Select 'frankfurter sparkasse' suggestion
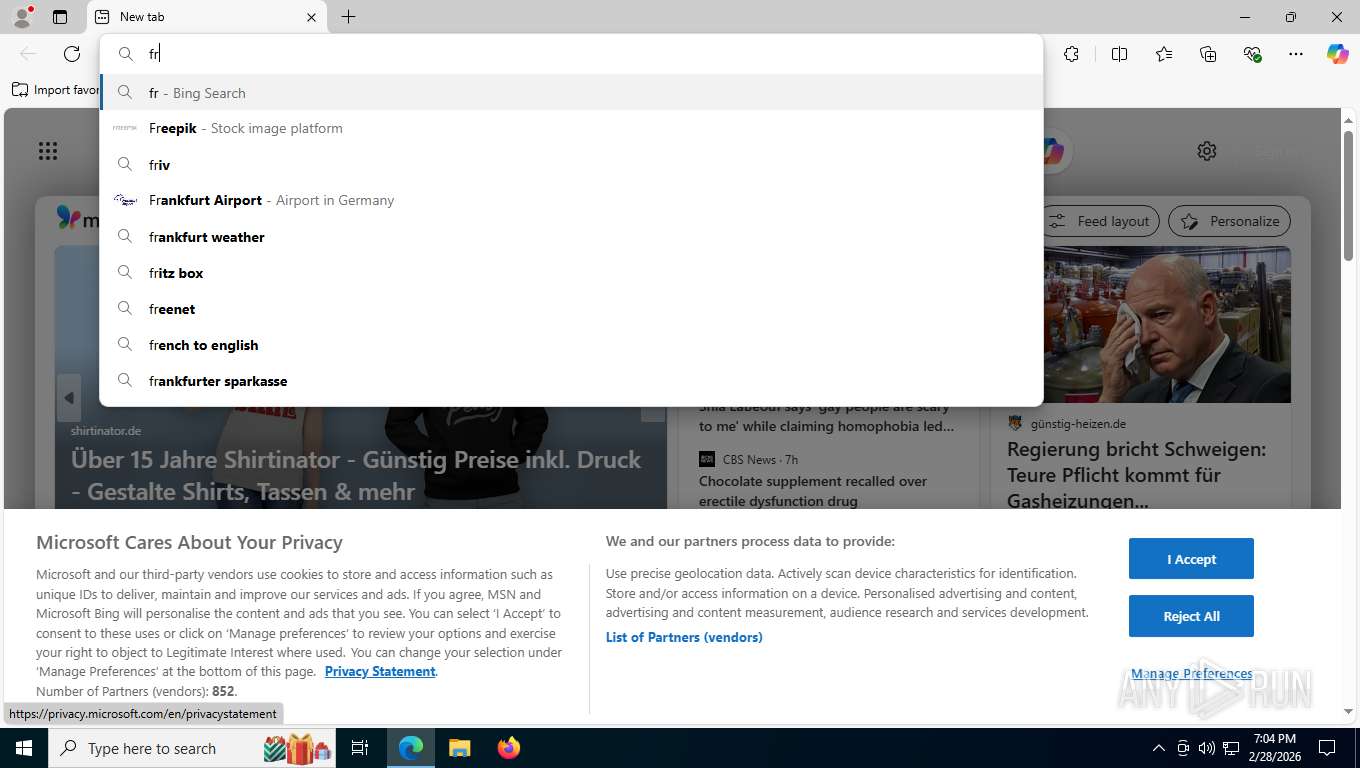This screenshot has width=1360, height=768. 571,381
